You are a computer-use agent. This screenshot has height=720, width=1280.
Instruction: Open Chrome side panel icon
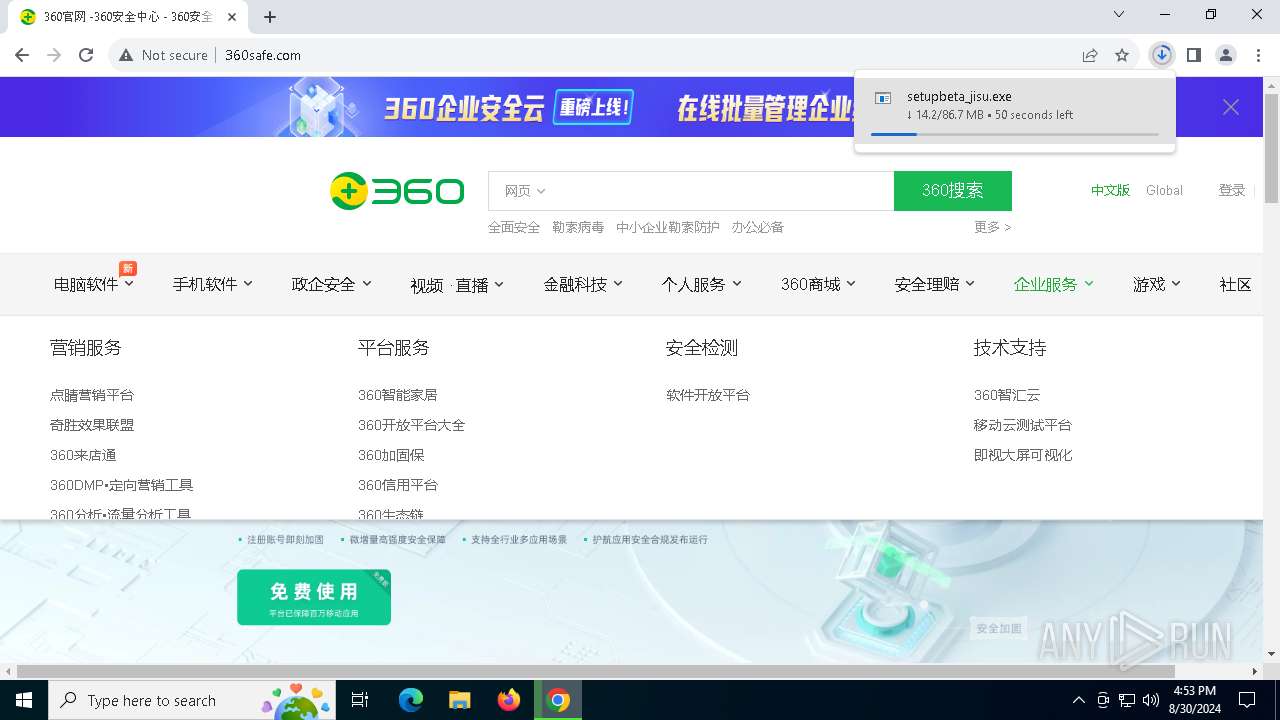tap(1193, 55)
